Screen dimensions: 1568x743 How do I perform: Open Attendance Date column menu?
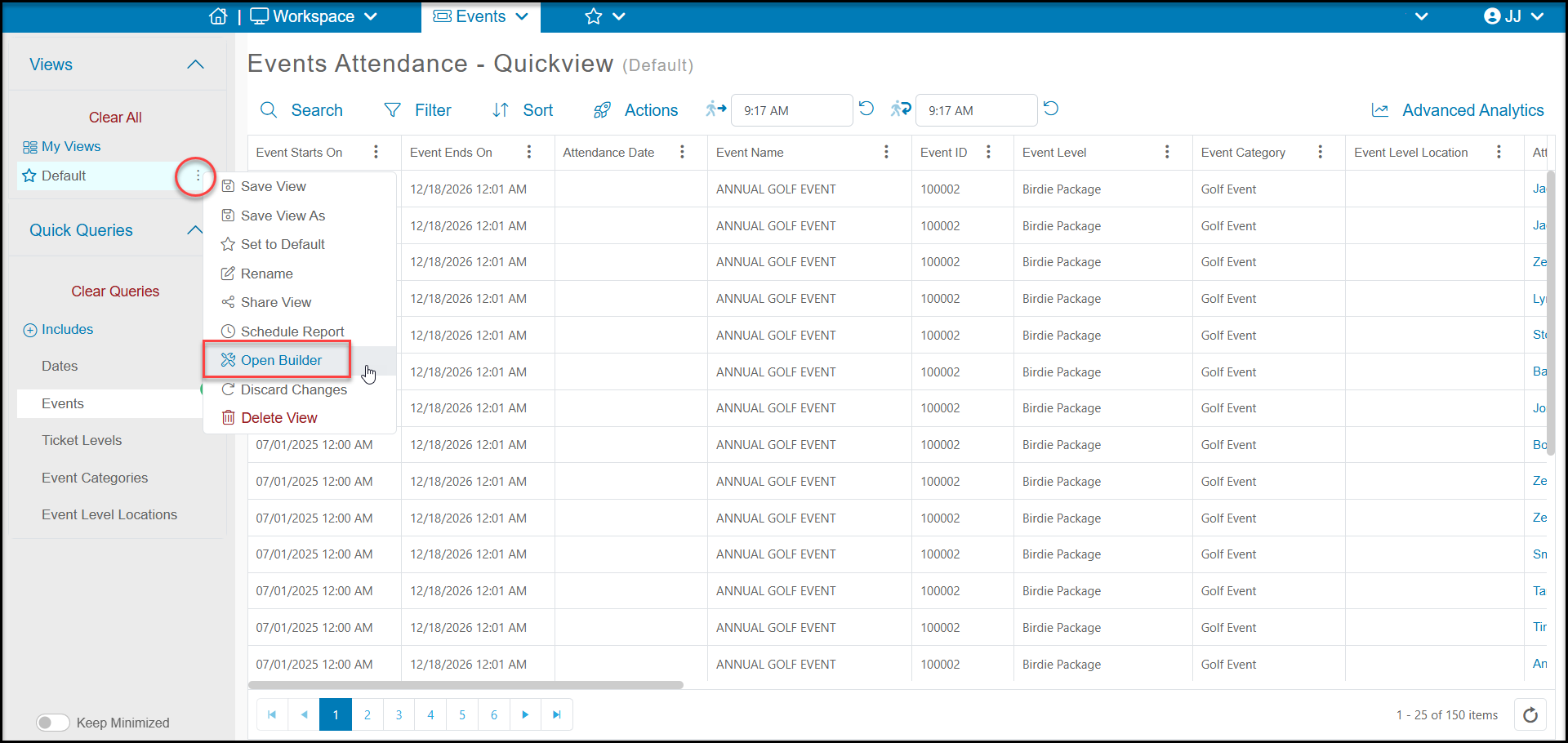[682, 152]
